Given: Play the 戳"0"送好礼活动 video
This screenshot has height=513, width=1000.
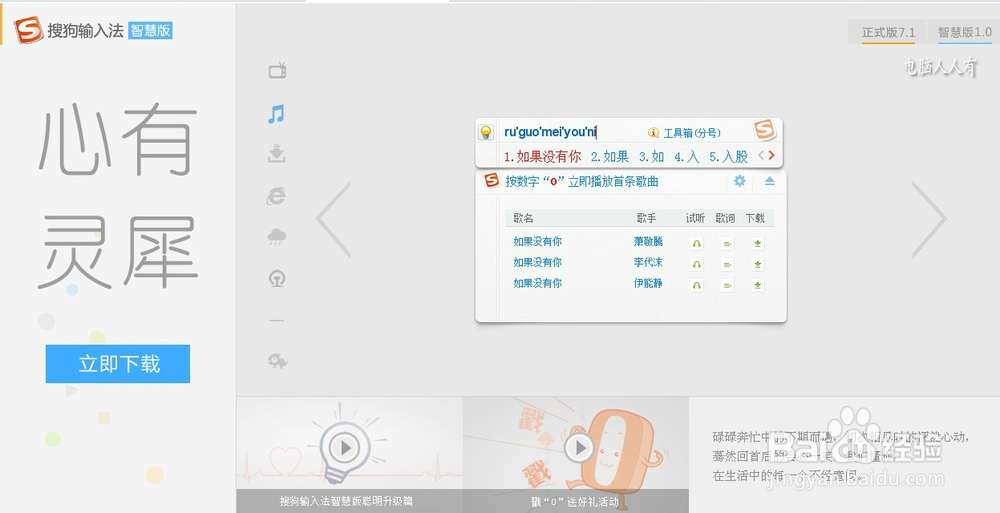Looking at the screenshot, I should (579, 448).
